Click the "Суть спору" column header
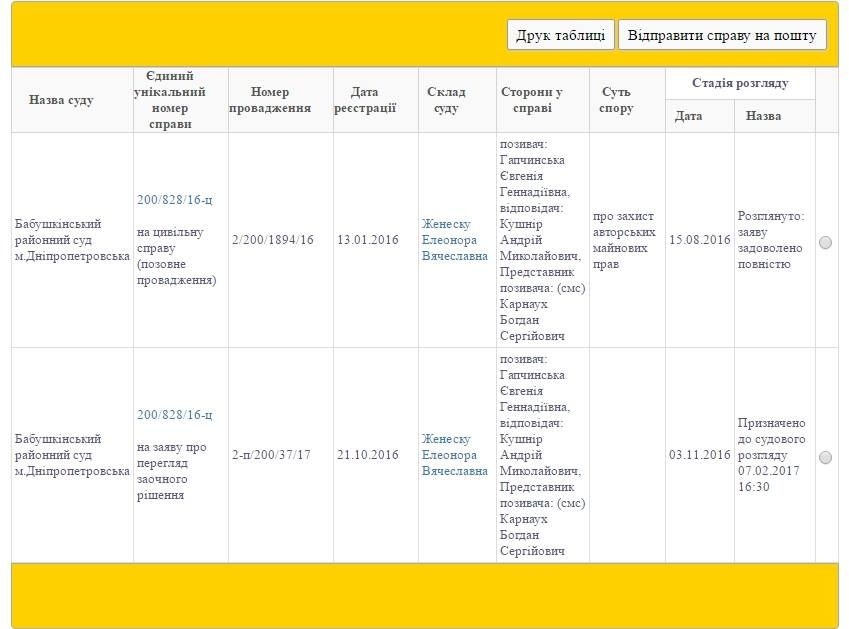The image size is (849, 629). (617, 100)
